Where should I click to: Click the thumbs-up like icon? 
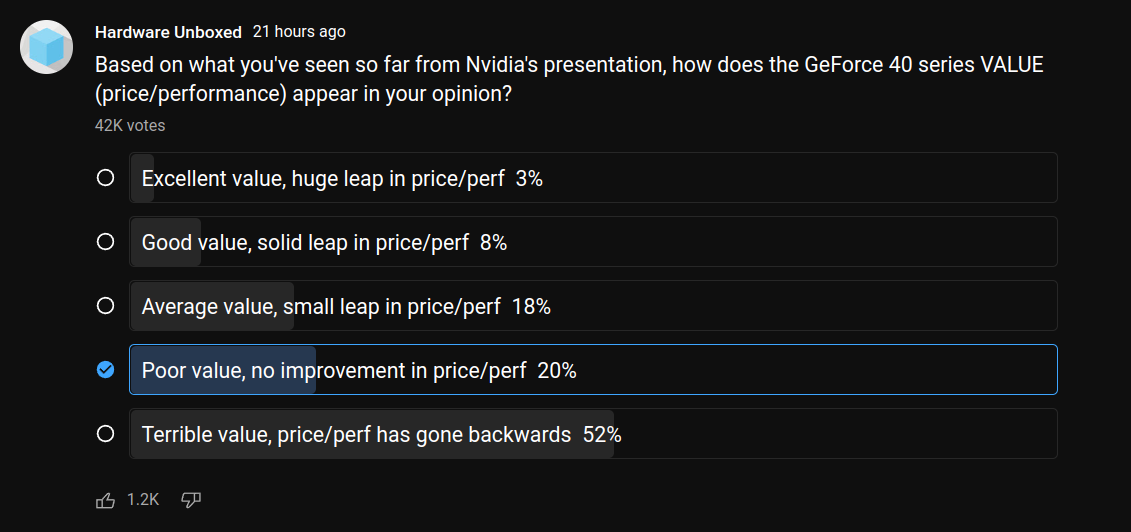click(x=105, y=500)
